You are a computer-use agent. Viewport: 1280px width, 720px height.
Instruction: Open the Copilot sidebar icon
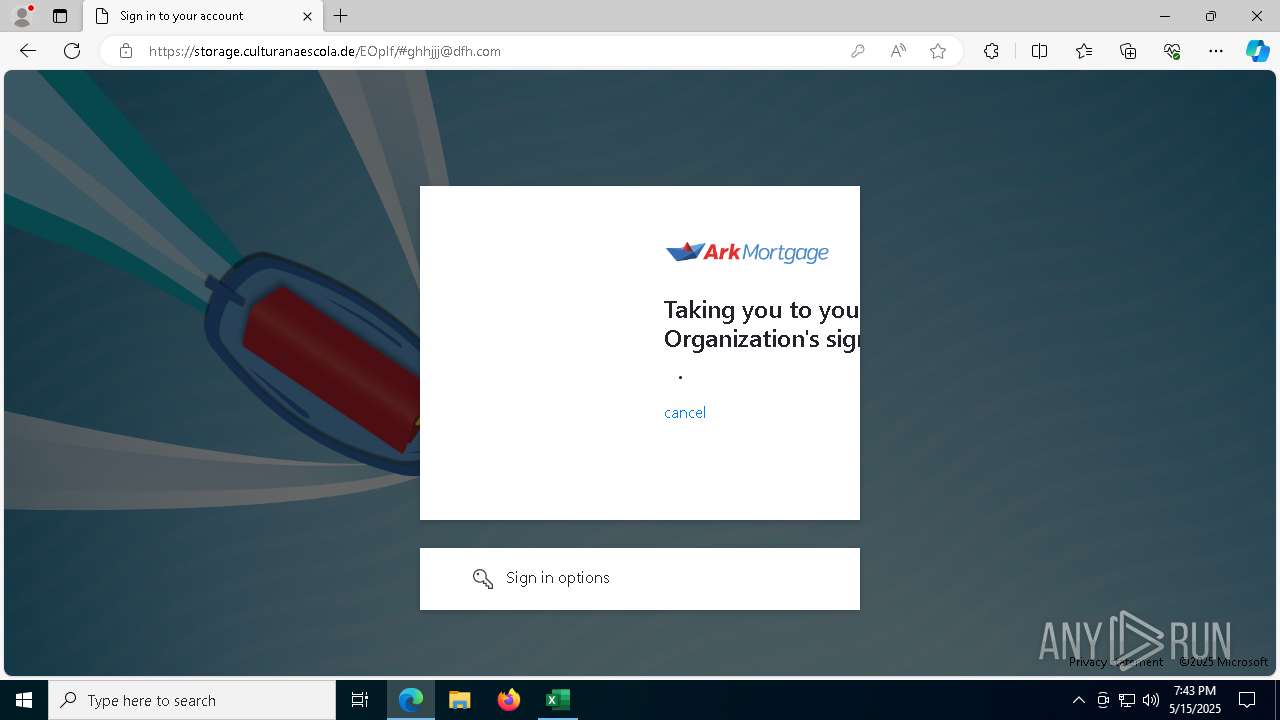tap(1257, 51)
